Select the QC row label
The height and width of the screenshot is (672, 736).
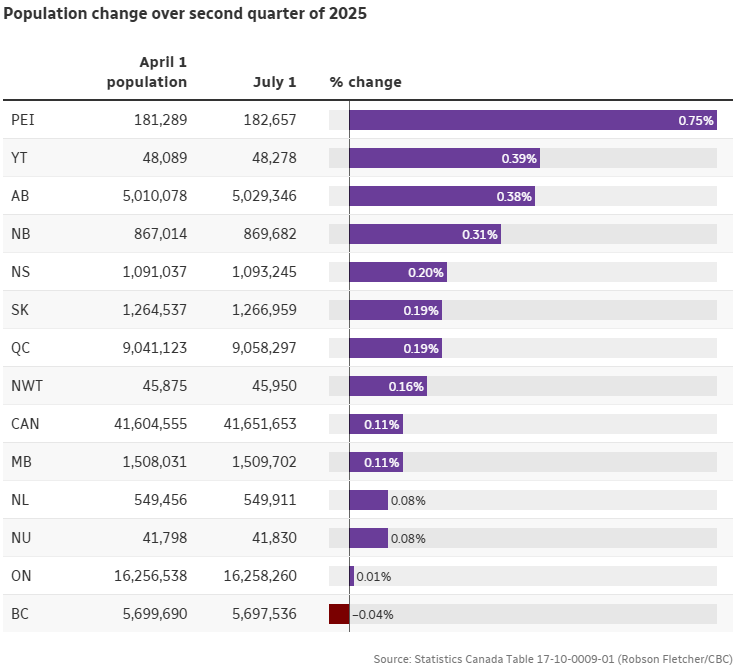pos(20,348)
